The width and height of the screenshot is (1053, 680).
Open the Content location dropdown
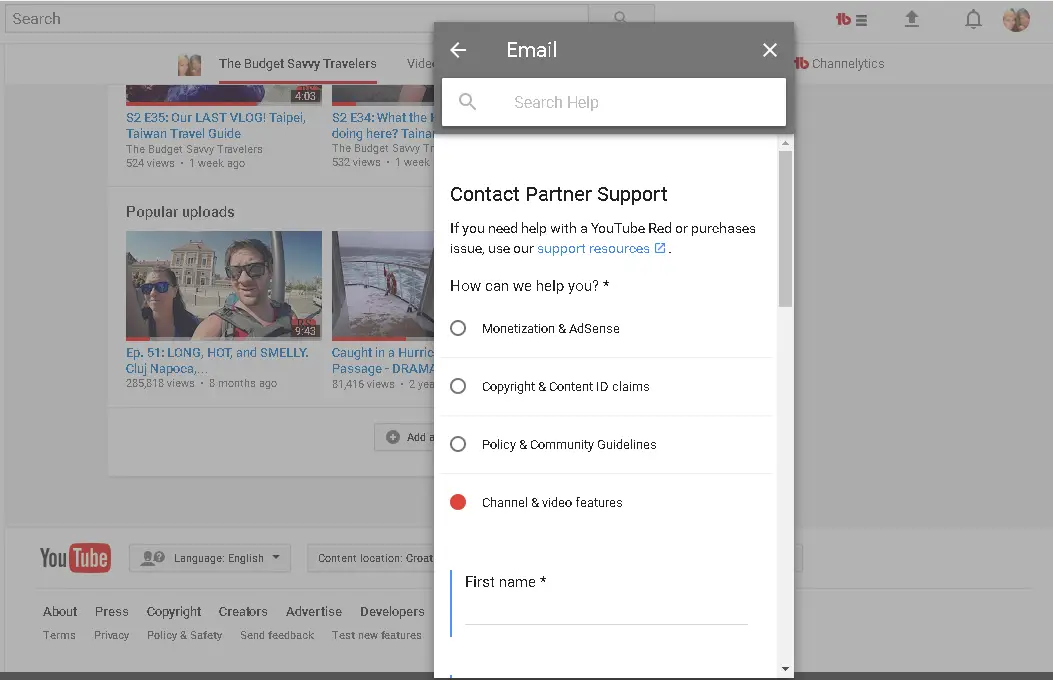[x=371, y=558]
